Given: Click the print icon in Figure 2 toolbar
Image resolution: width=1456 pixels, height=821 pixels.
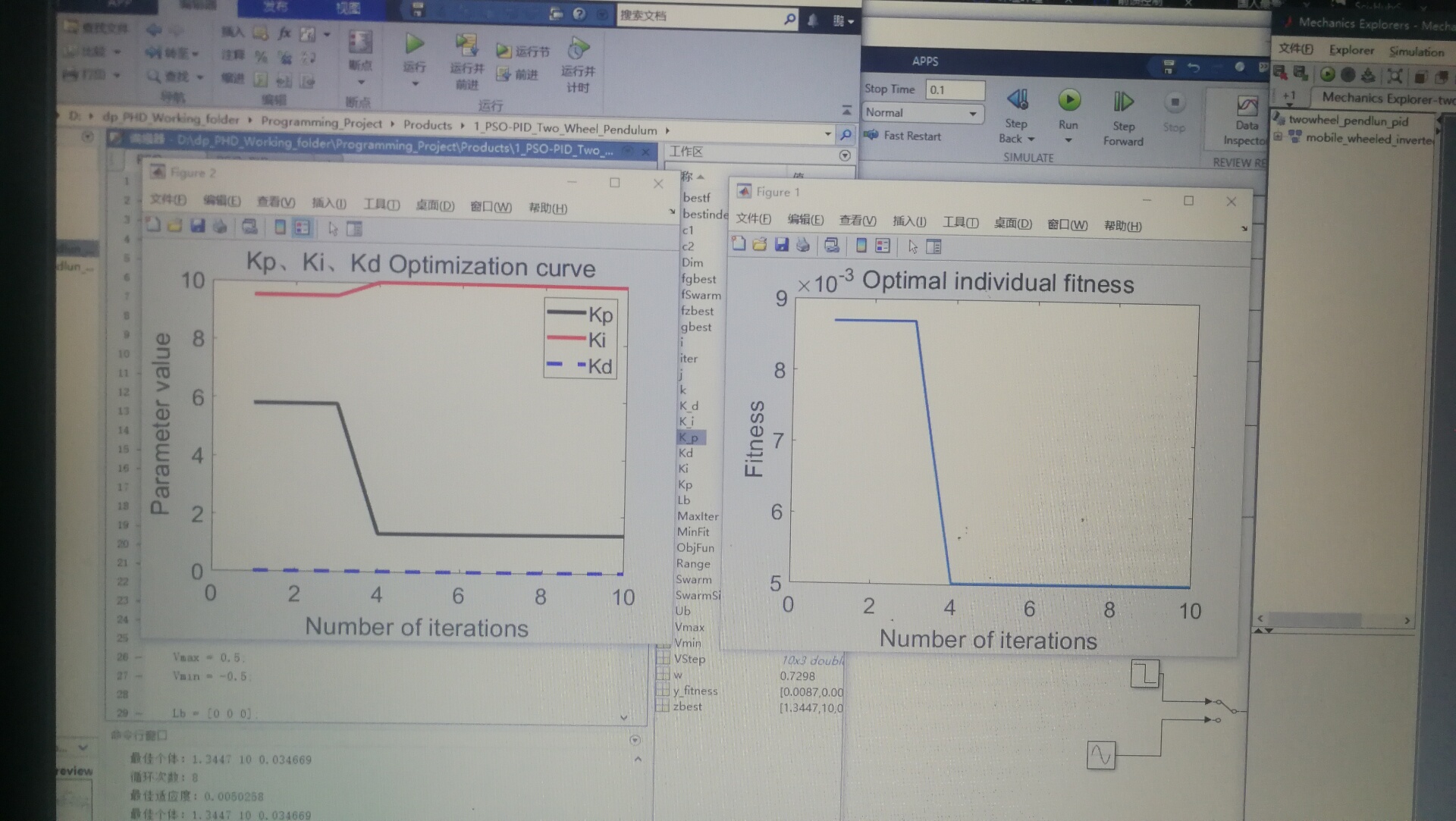Looking at the screenshot, I should click(x=220, y=226).
